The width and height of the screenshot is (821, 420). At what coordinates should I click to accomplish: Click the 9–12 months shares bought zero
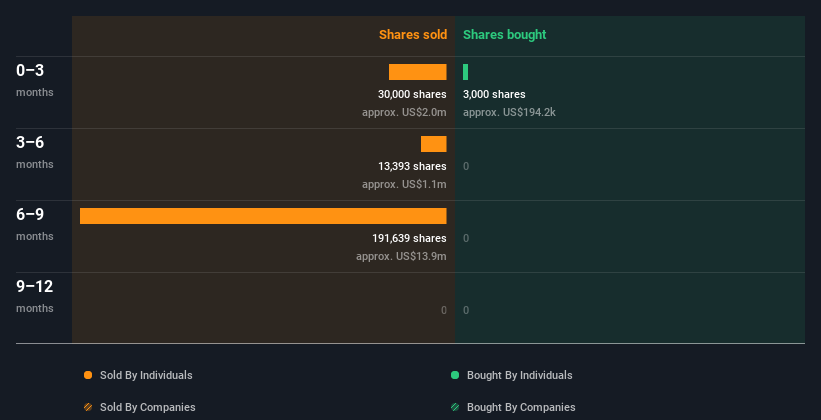[x=466, y=310]
